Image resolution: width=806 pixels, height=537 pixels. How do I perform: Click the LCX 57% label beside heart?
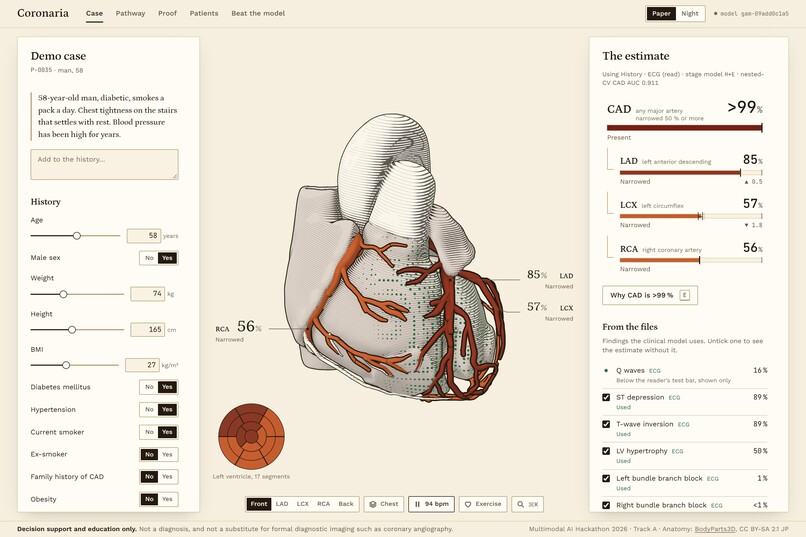click(549, 311)
